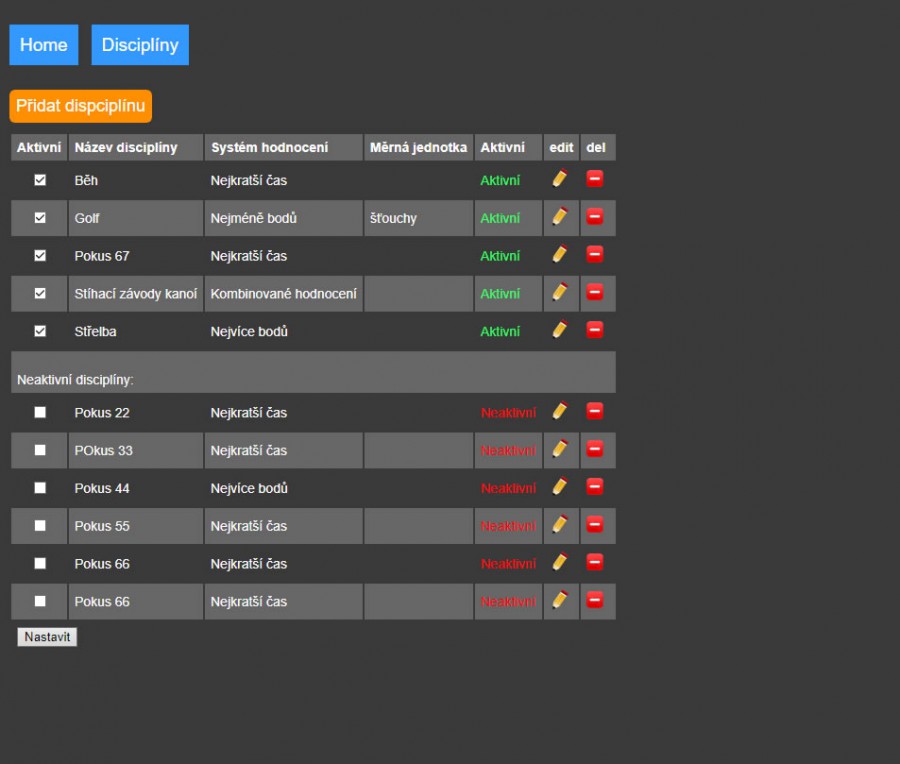Click delete icon for Pokus 44
Viewport: 900px width, 764px height.
point(594,487)
